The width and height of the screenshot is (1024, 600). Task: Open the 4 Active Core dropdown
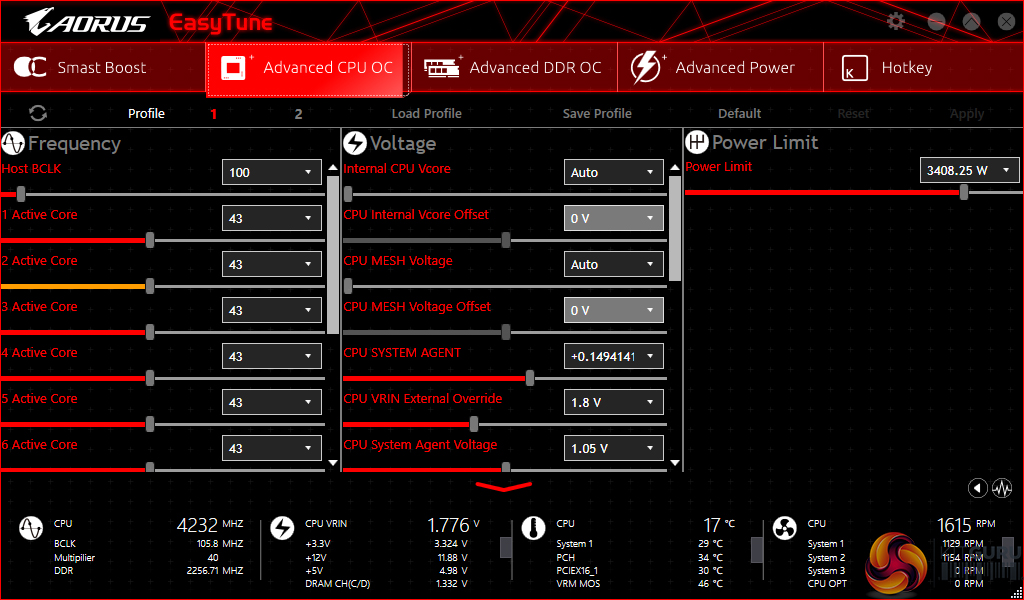point(272,356)
